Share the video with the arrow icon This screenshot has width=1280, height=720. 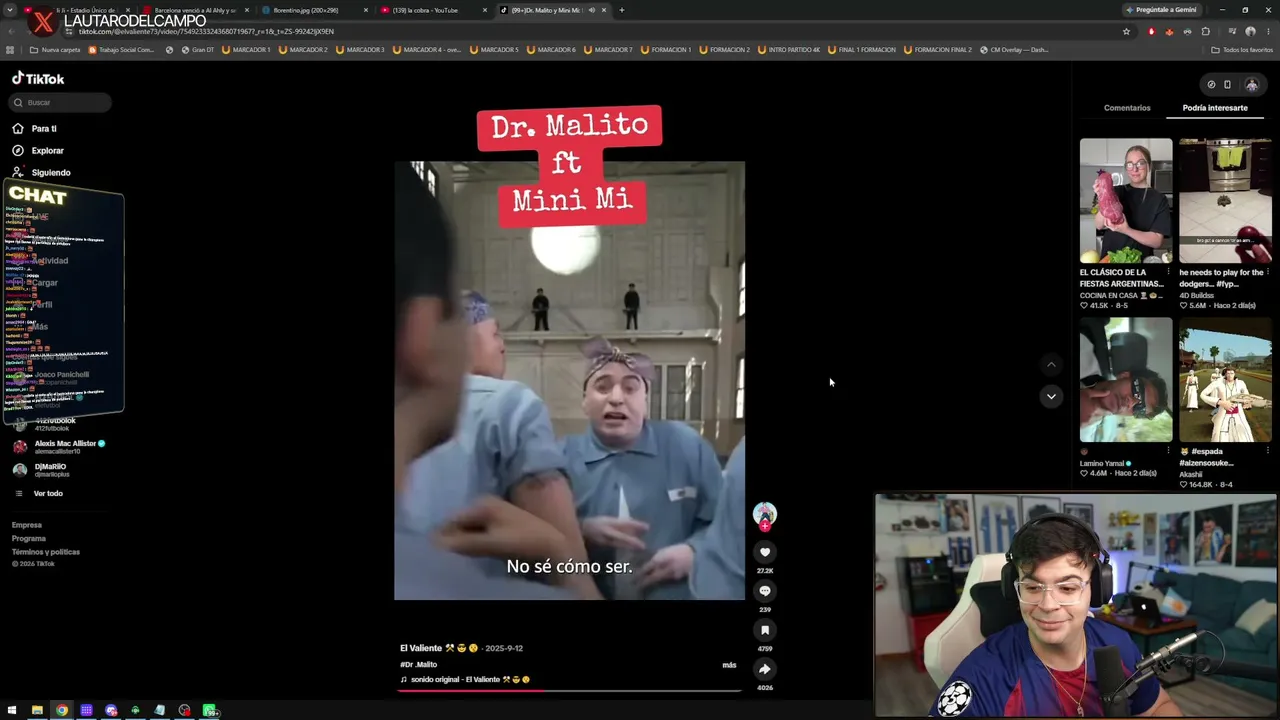click(765, 669)
